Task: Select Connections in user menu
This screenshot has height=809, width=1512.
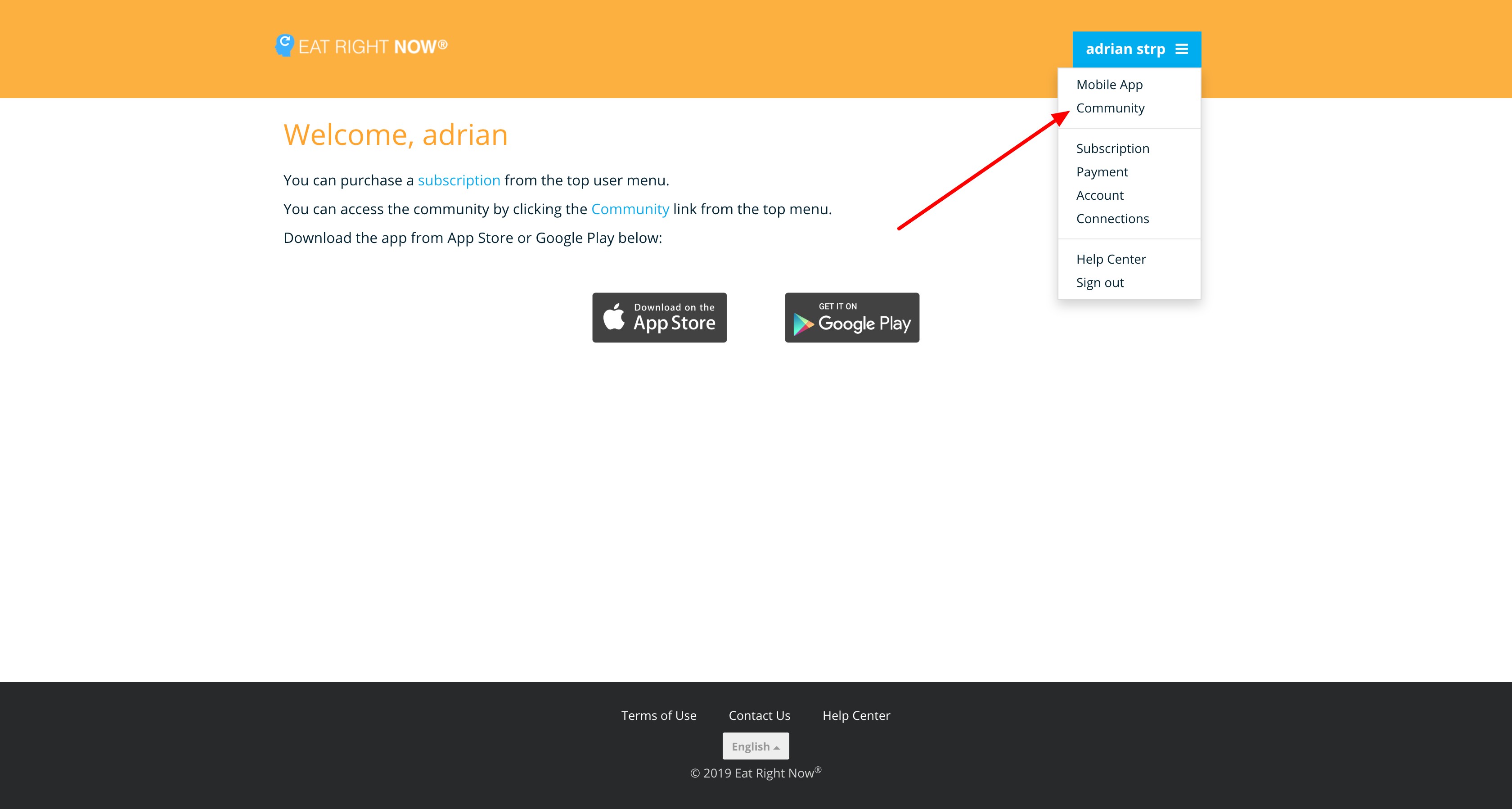Action: [1112, 219]
